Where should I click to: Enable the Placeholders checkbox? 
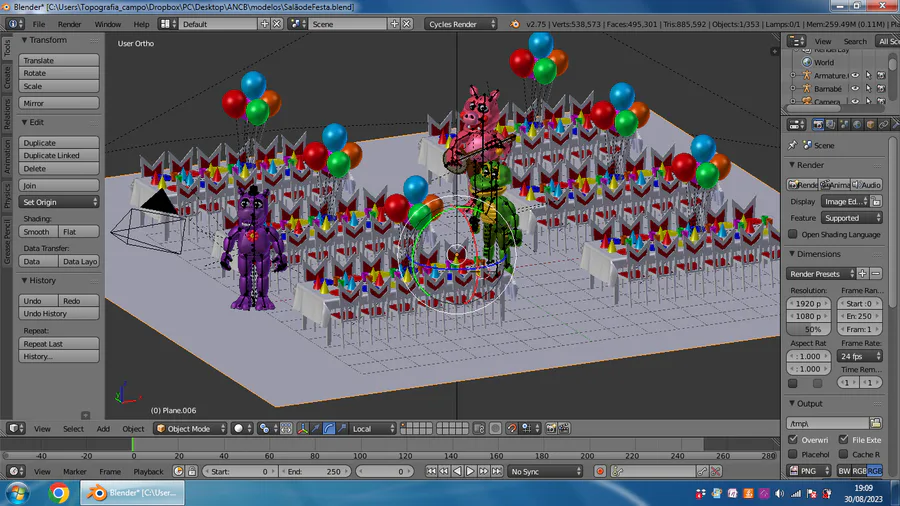coord(793,454)
